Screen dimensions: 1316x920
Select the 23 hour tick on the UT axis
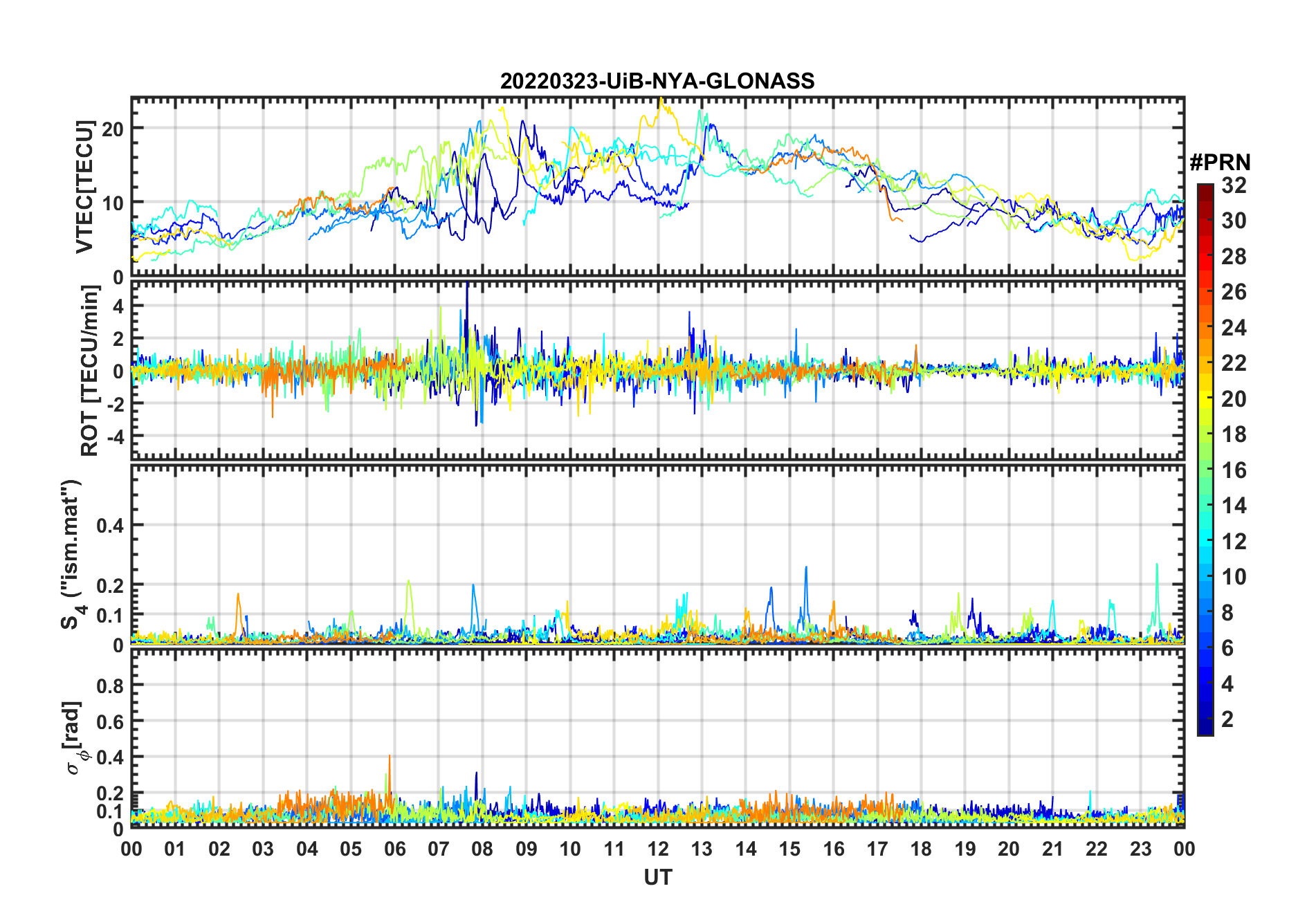[x=1140, y=849]
